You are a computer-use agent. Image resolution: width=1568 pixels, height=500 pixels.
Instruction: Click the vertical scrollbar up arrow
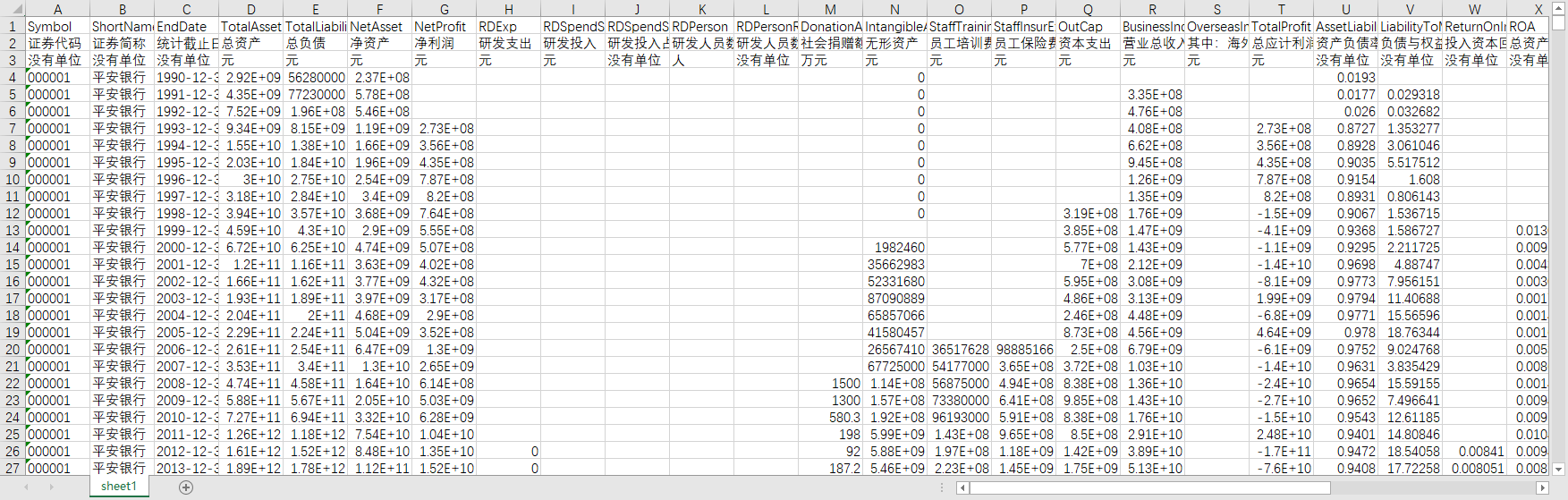pyautogui.click(x=1560, y=8)
